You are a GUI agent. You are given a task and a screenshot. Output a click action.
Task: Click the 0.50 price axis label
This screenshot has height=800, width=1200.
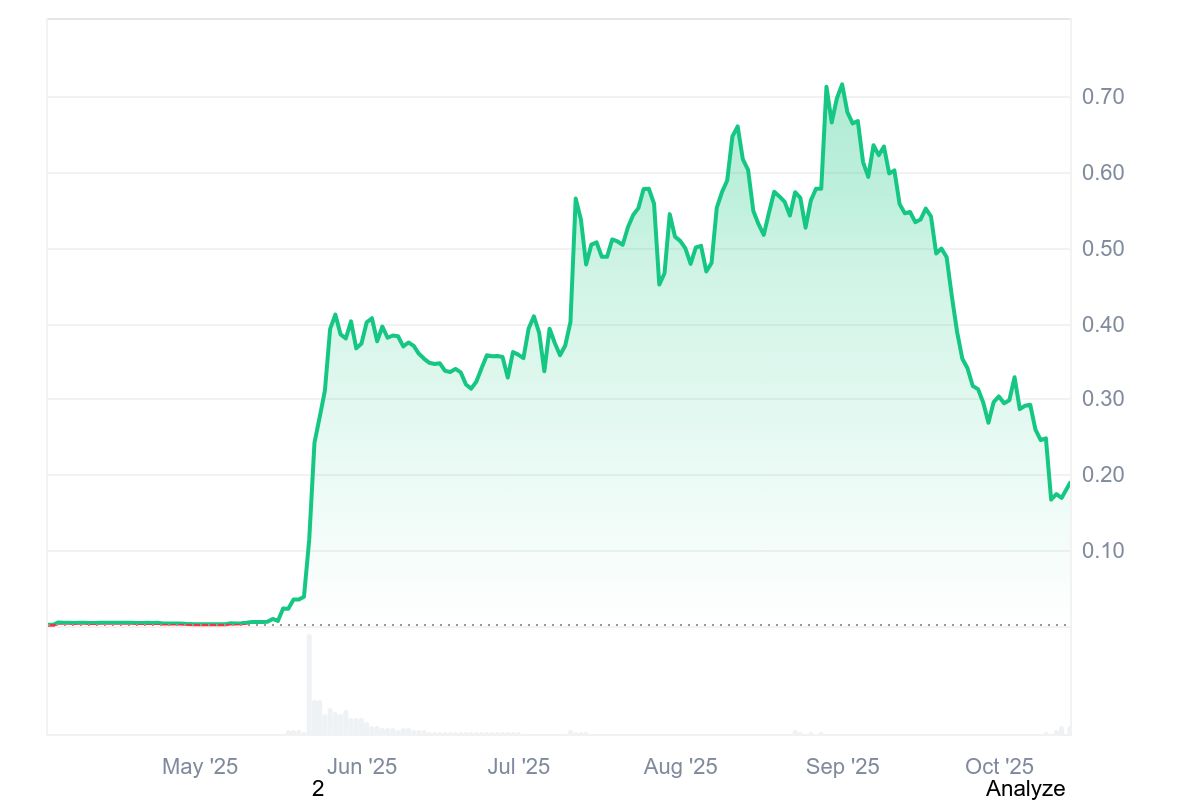click(1103, 249)
